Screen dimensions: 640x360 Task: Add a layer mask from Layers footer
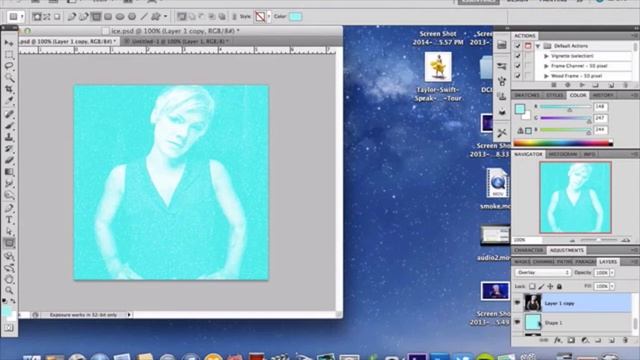(x=571, y=340)
